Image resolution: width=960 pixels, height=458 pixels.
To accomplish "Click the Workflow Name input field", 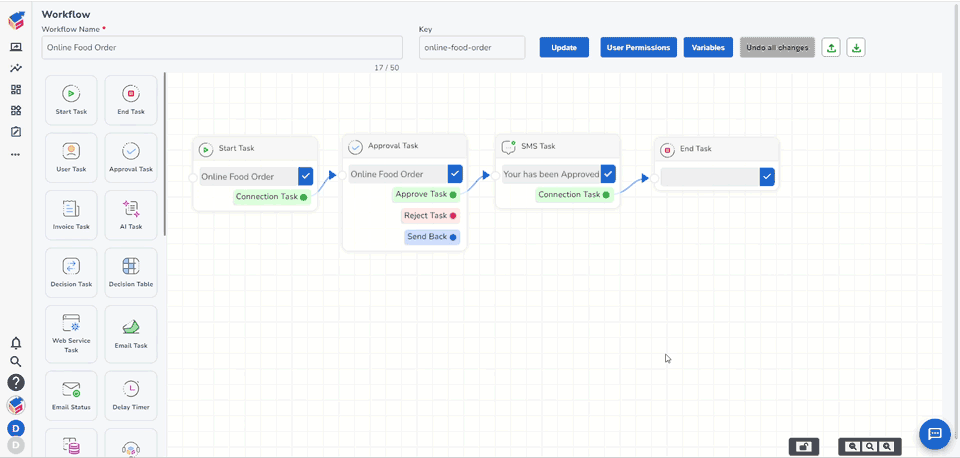I will click(x=222, y=48).
